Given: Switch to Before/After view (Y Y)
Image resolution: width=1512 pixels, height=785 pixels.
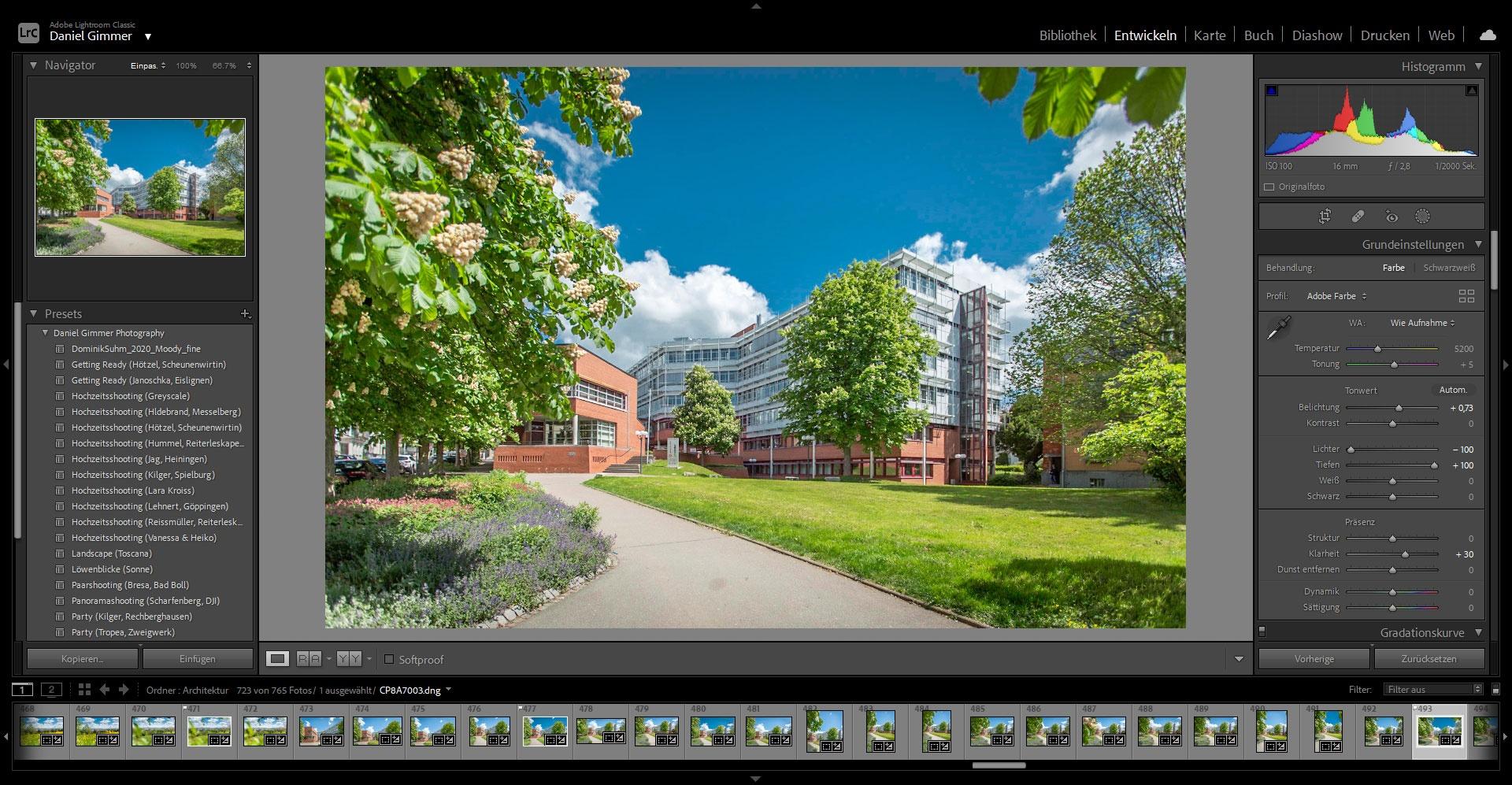Looking at the screenshot, I should [349, 659].
